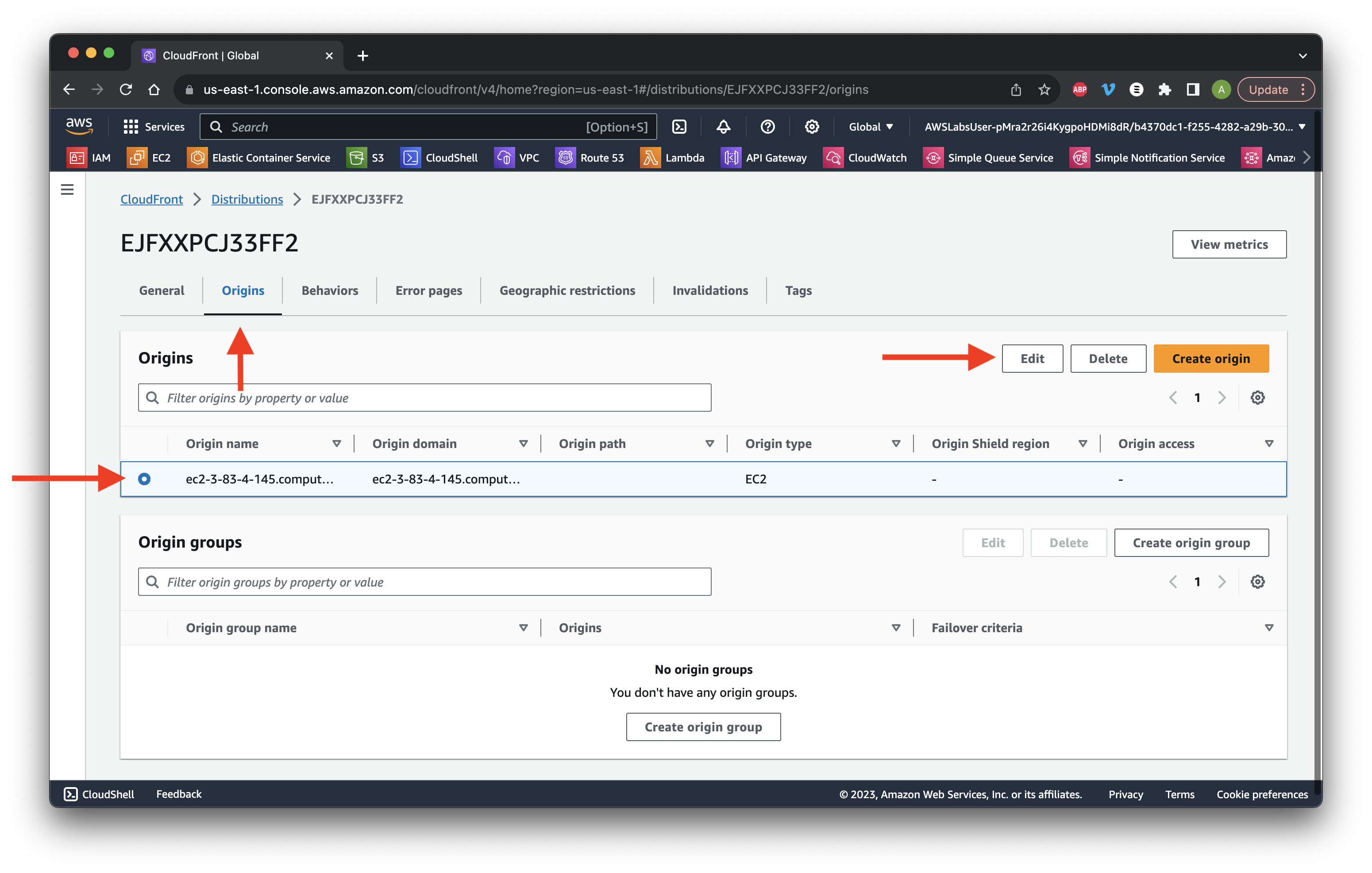Image resolution: width=1372 pixels, height=873 pixels.
Task: Open the AWS home logo
Action: 79,126
